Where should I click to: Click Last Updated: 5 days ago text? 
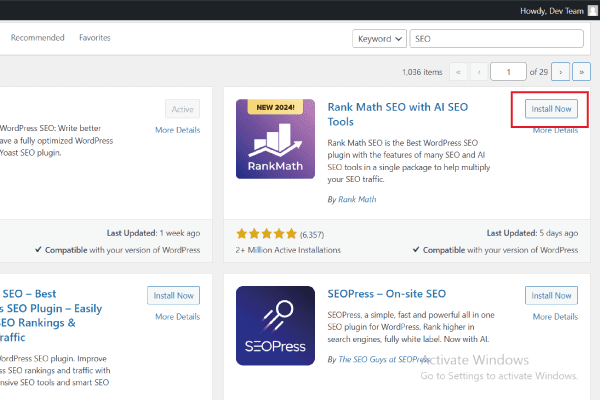point(532,233)
